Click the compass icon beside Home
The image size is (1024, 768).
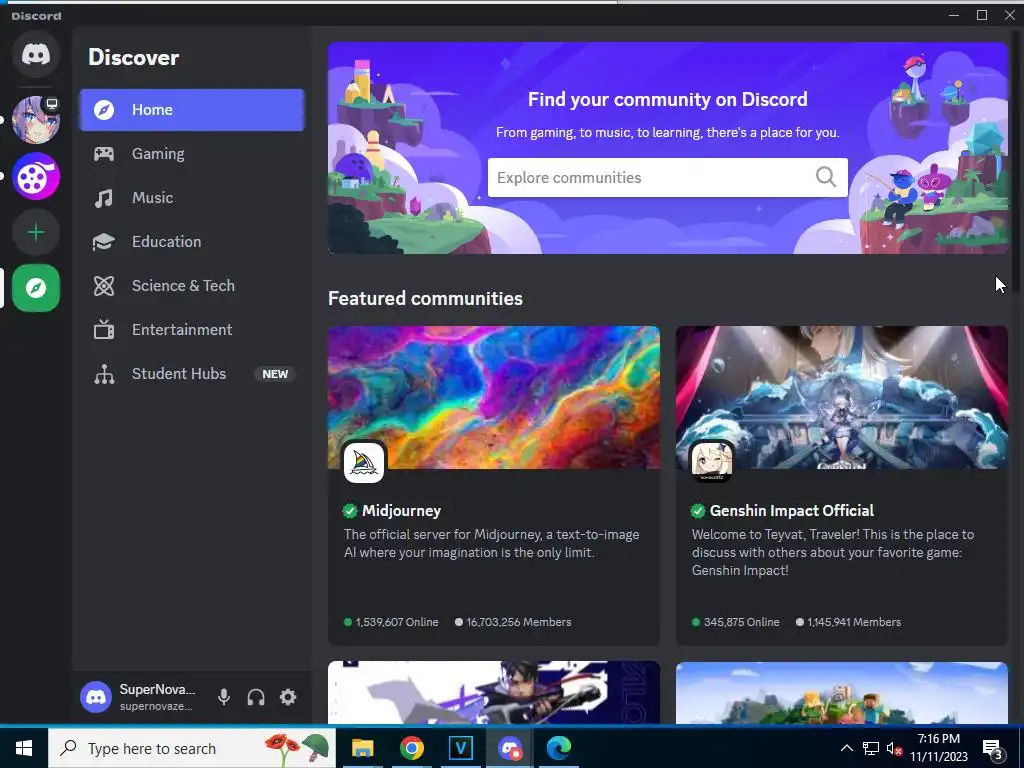104,110
